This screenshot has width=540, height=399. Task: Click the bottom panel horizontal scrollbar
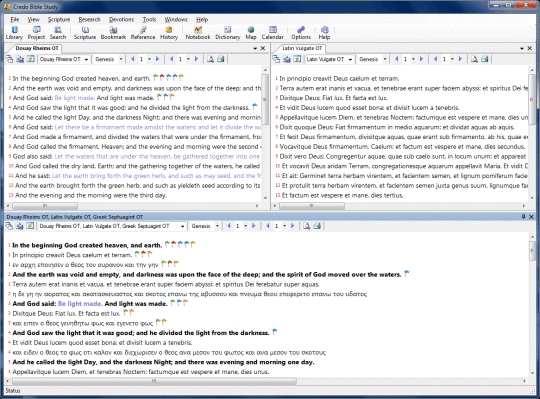(154, 381)
